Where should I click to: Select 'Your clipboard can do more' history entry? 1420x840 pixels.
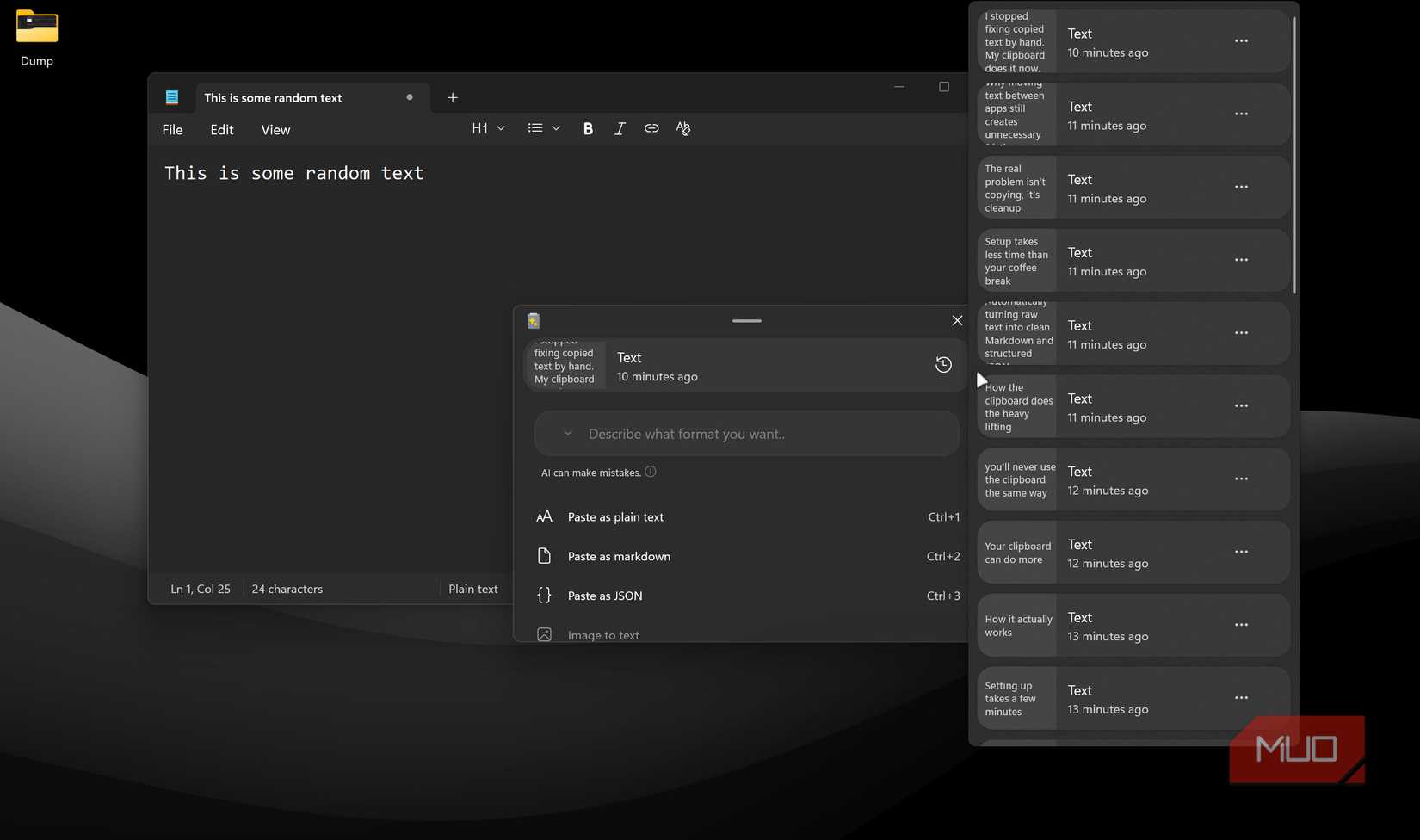click(x=1133, y=553)
